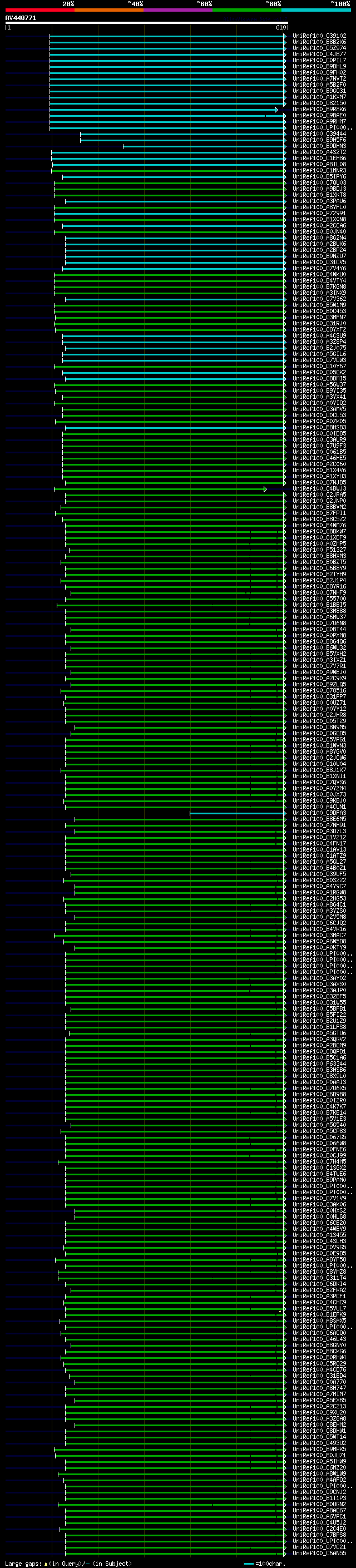Click the cyan bar for UniRef100_A4CSU9

pos(174,336)
